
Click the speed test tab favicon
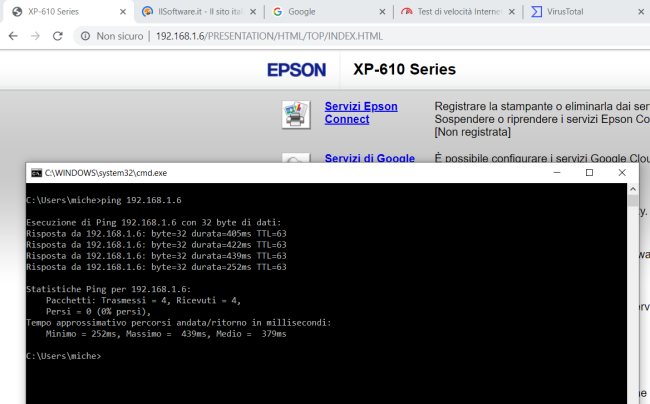(407, 12)
